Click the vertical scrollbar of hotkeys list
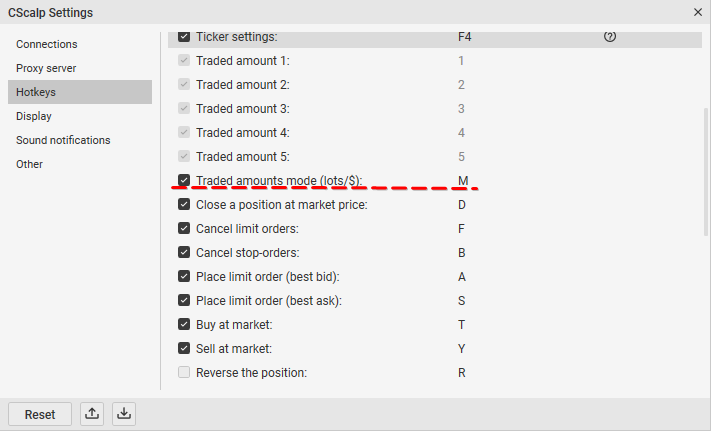 click(x=706, y=170)
